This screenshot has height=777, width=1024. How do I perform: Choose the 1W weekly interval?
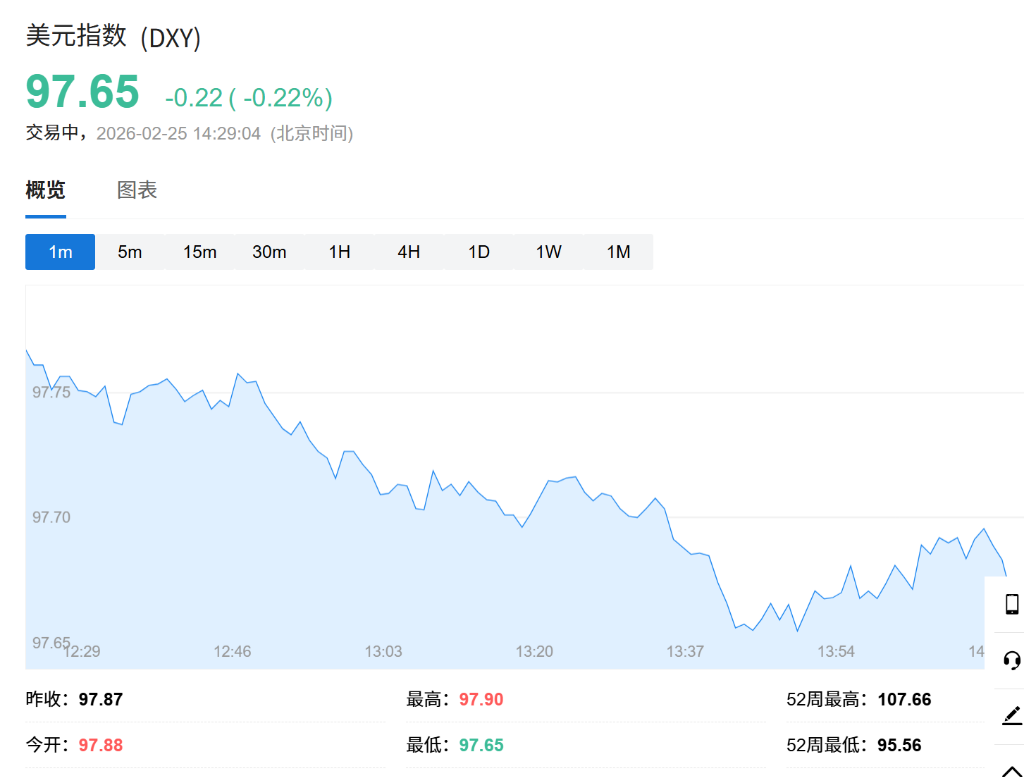(549, 252)
